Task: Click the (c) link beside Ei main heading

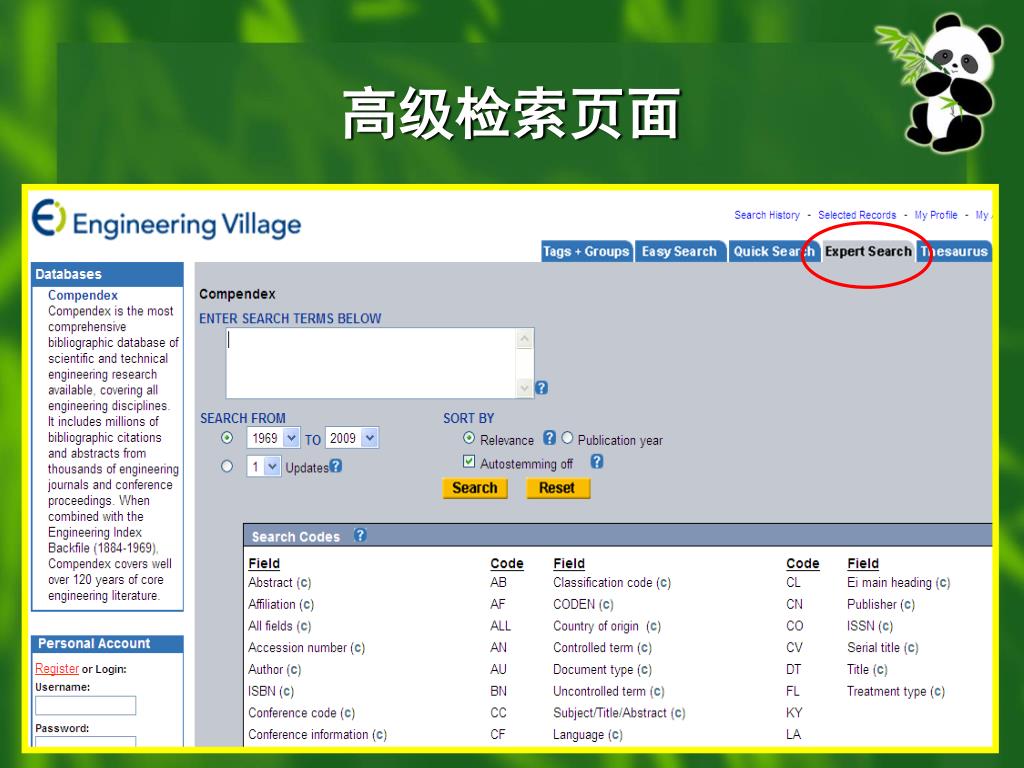Action: tap(943, 583)
